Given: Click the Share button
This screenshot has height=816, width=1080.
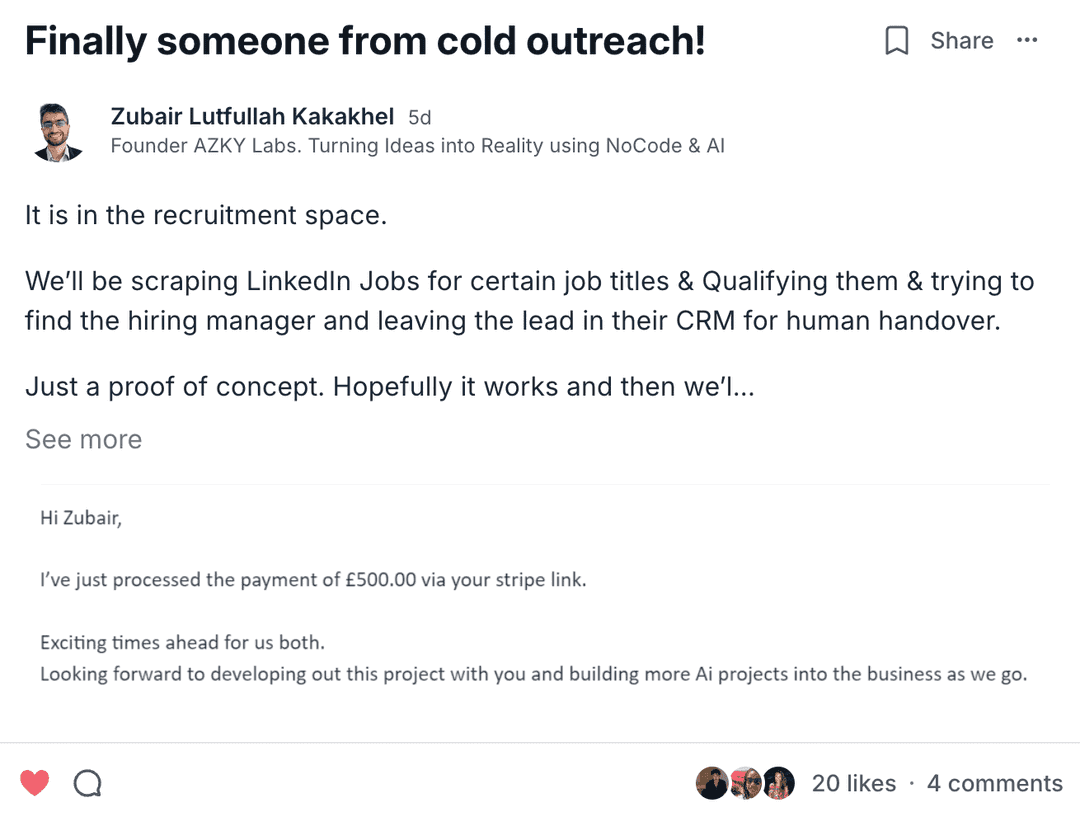Looking at the screenshot, I should 961,41.
